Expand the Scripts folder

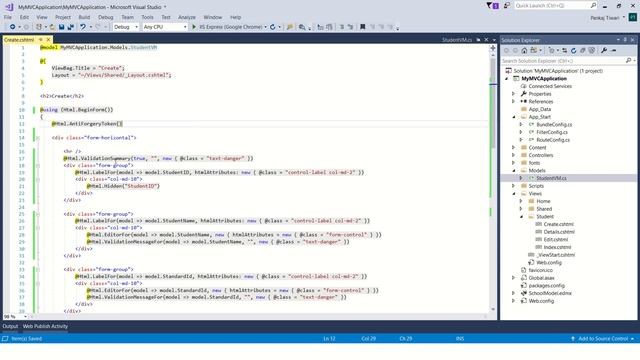[514, 186]
